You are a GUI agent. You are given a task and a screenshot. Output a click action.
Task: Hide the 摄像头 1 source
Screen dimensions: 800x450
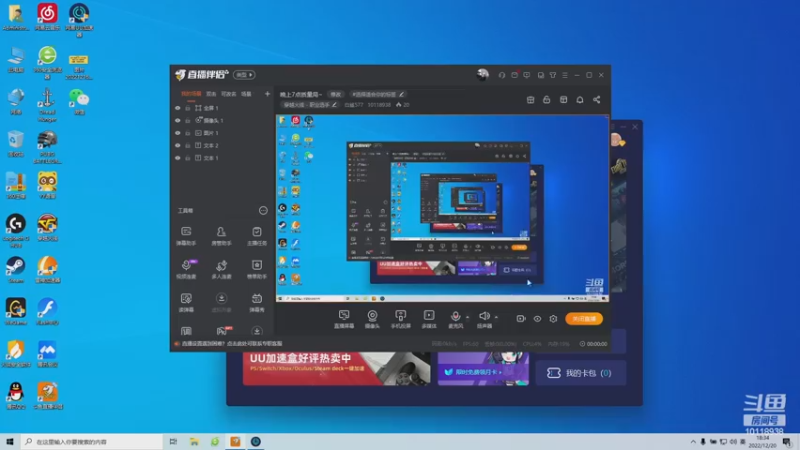coord(178,120)
